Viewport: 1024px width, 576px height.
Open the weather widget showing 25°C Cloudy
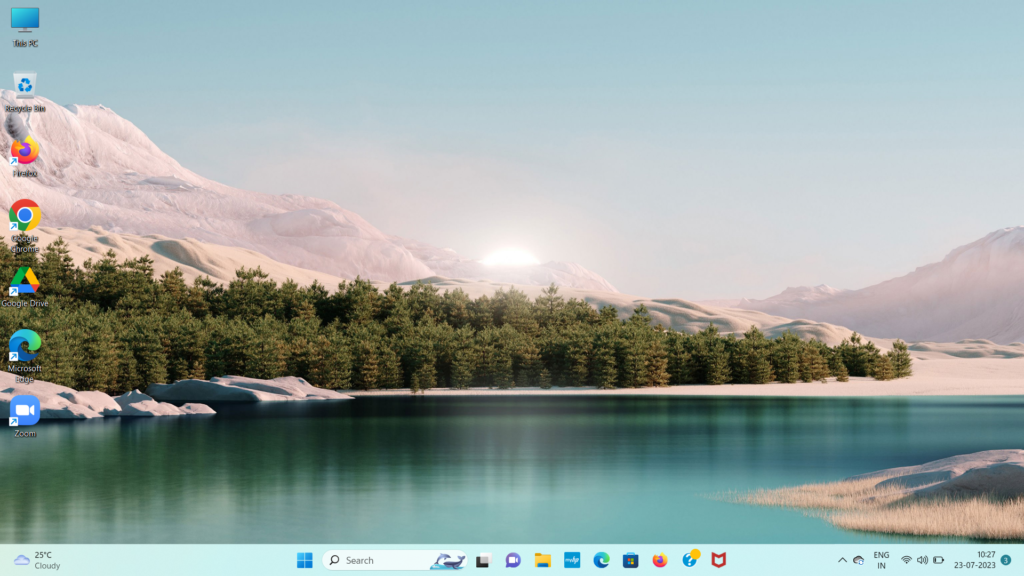[38, 560]
